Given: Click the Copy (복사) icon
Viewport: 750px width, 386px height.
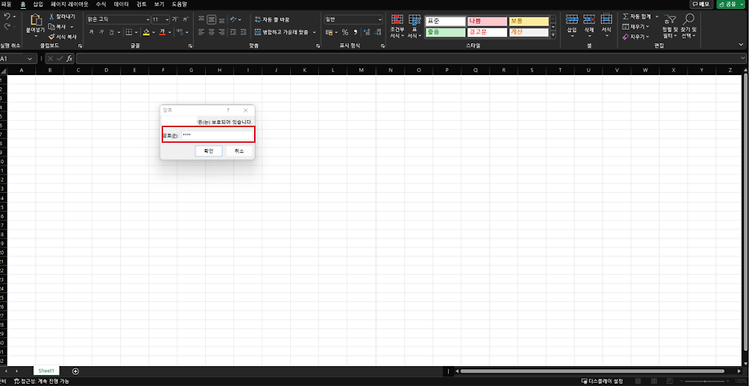Looking at the screenshot, I should click(52, 27).
